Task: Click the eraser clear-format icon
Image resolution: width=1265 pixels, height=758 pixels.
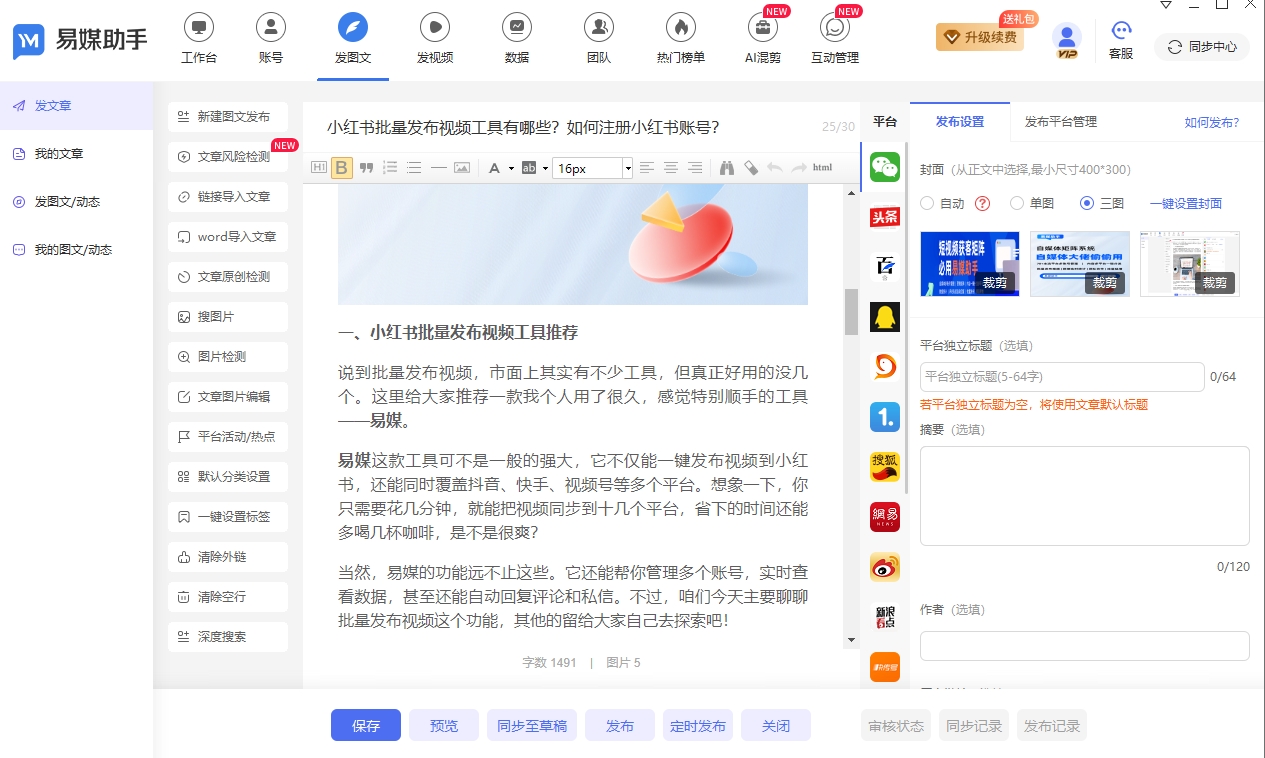Action: tap(751, 168)
